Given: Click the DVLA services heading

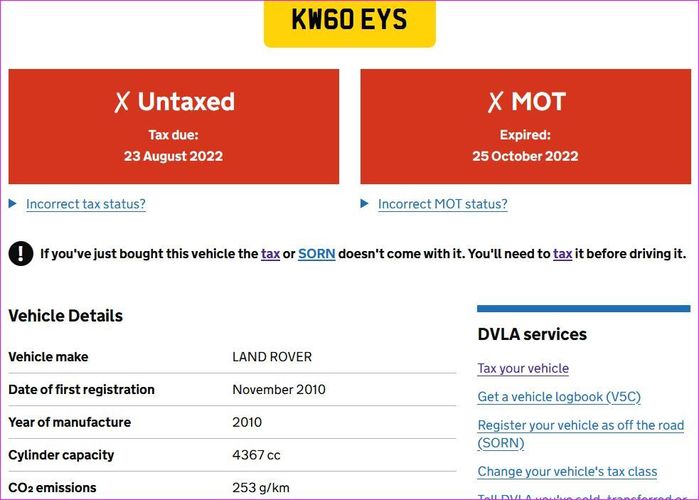Looking at the screenshot, I should 532,334.
